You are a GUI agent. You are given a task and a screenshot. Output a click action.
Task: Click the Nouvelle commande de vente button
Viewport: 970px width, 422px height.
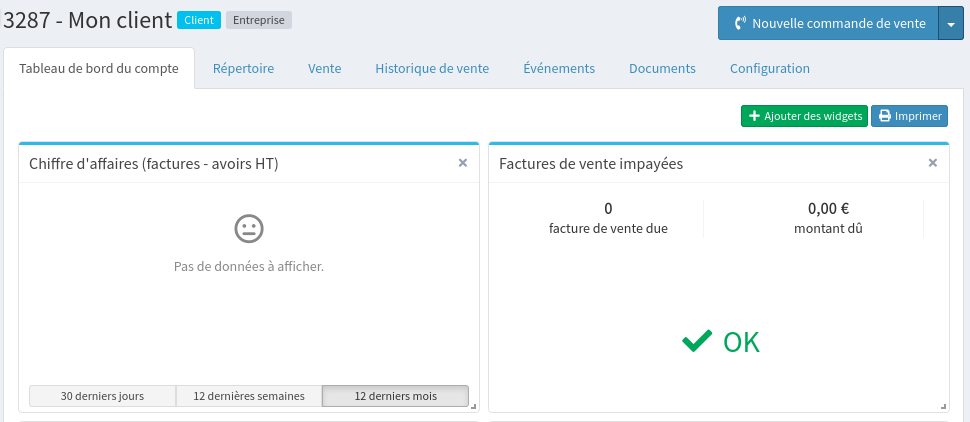click(828, 23)
